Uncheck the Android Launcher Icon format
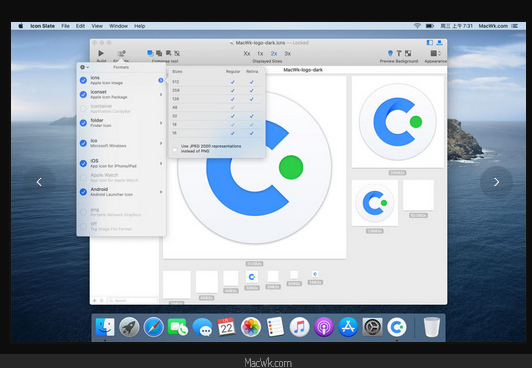 (x=83, y=192)
